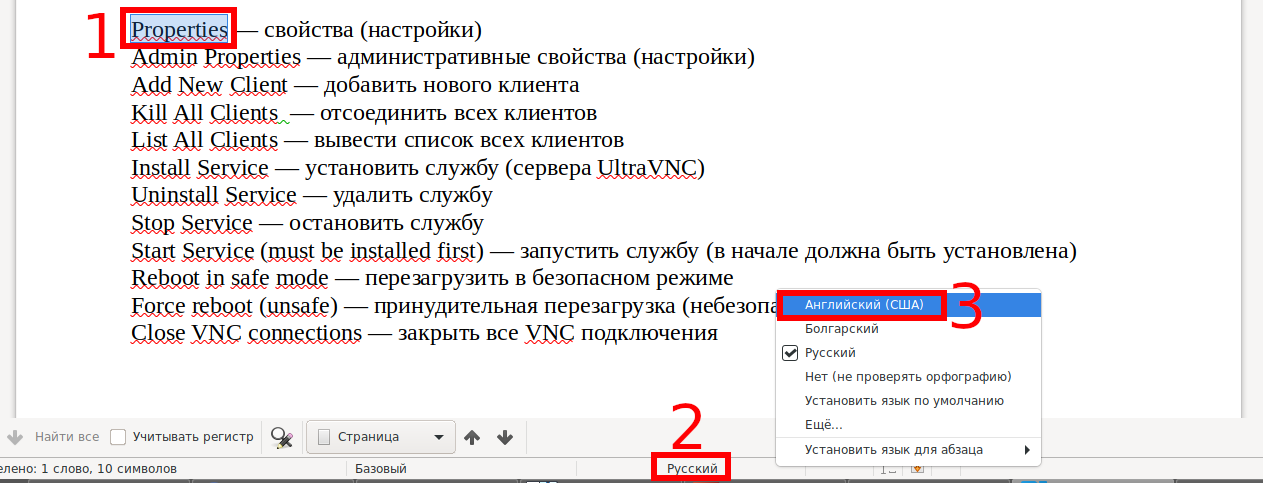Viewport: 1263px width, 483px height.
Task: Choose Нет (не проверять орфографию) option
Action: coord(909,376)
